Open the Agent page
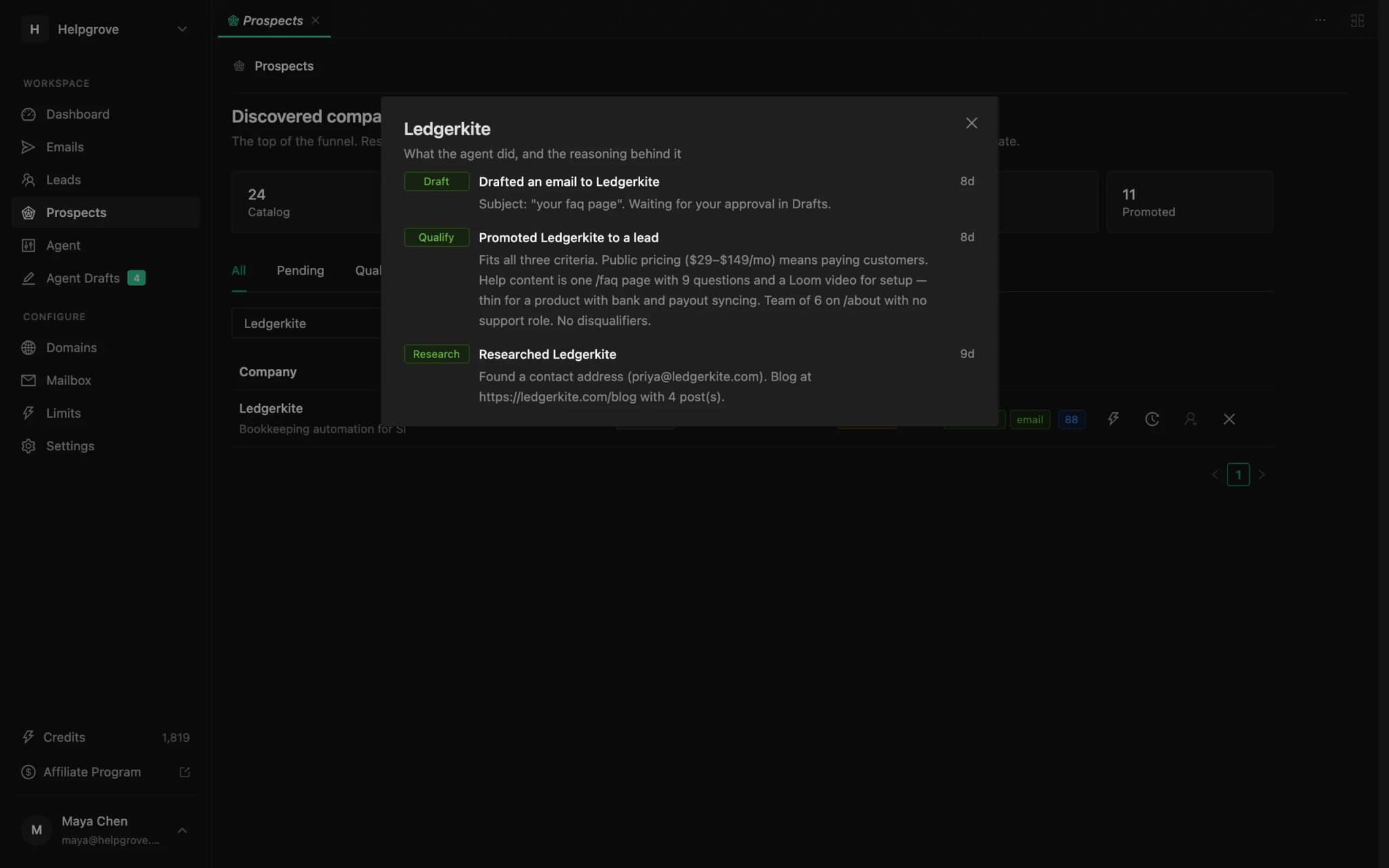Screen dimensions: 1389x868 [x=106, y=245]
